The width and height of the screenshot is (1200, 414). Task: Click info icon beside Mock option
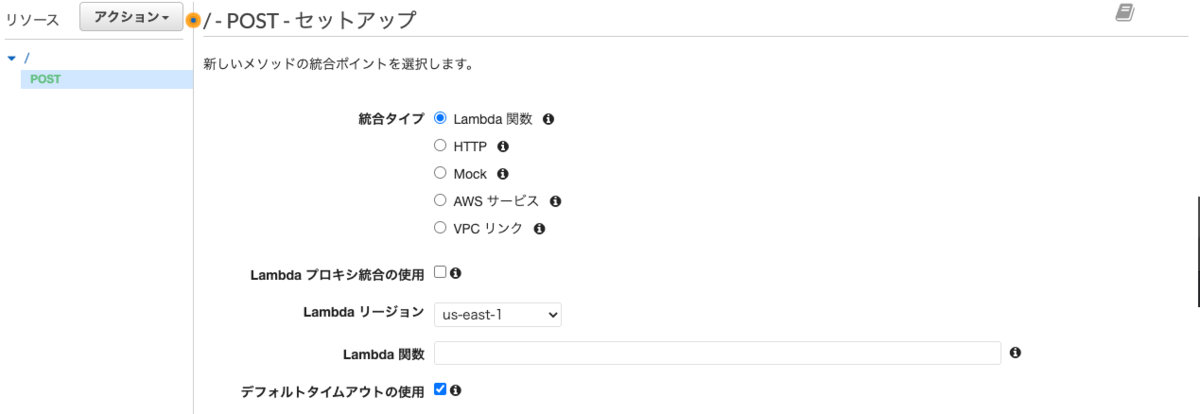[503, 174]
